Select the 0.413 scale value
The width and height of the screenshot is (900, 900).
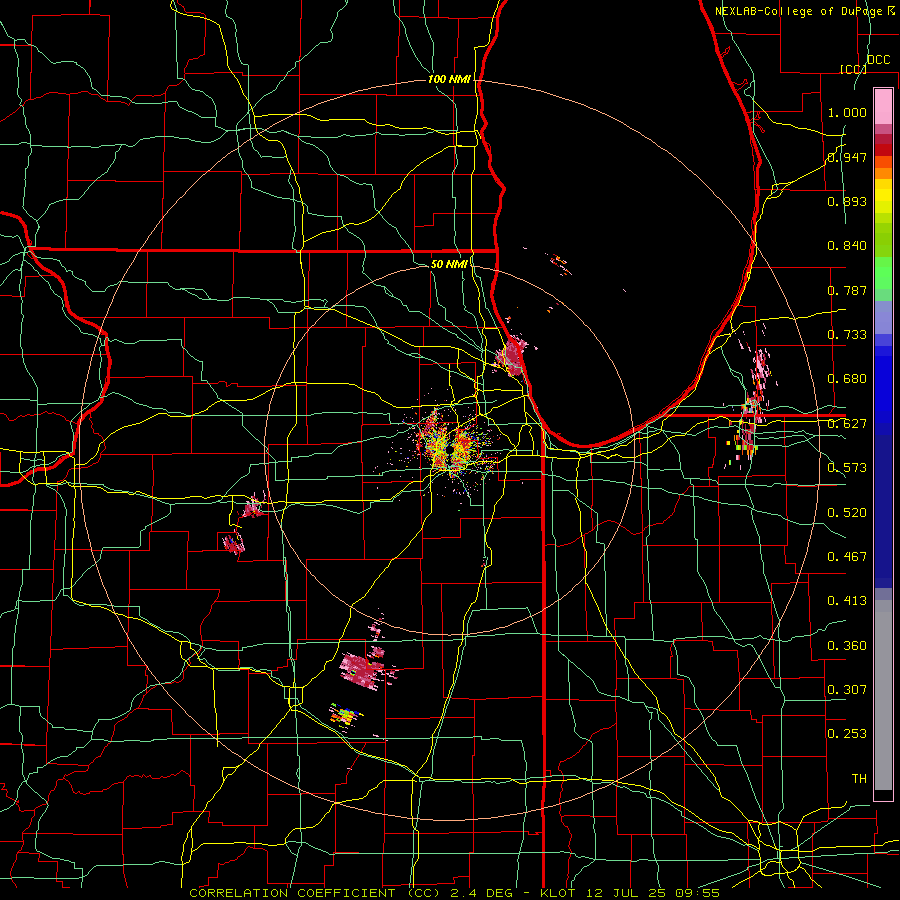click(x=847, y=601)
